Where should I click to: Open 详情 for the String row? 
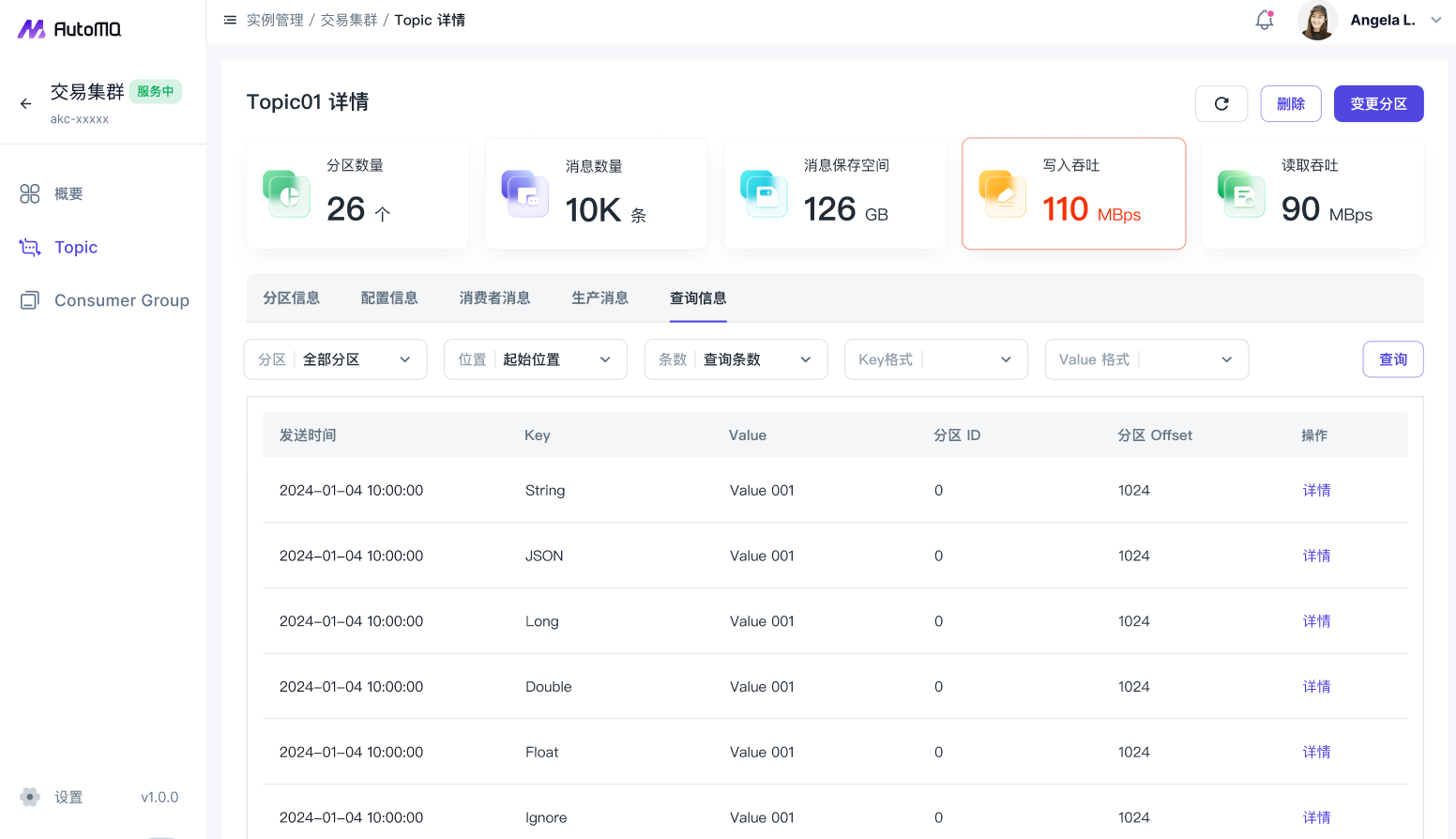tap(1316, 490)
